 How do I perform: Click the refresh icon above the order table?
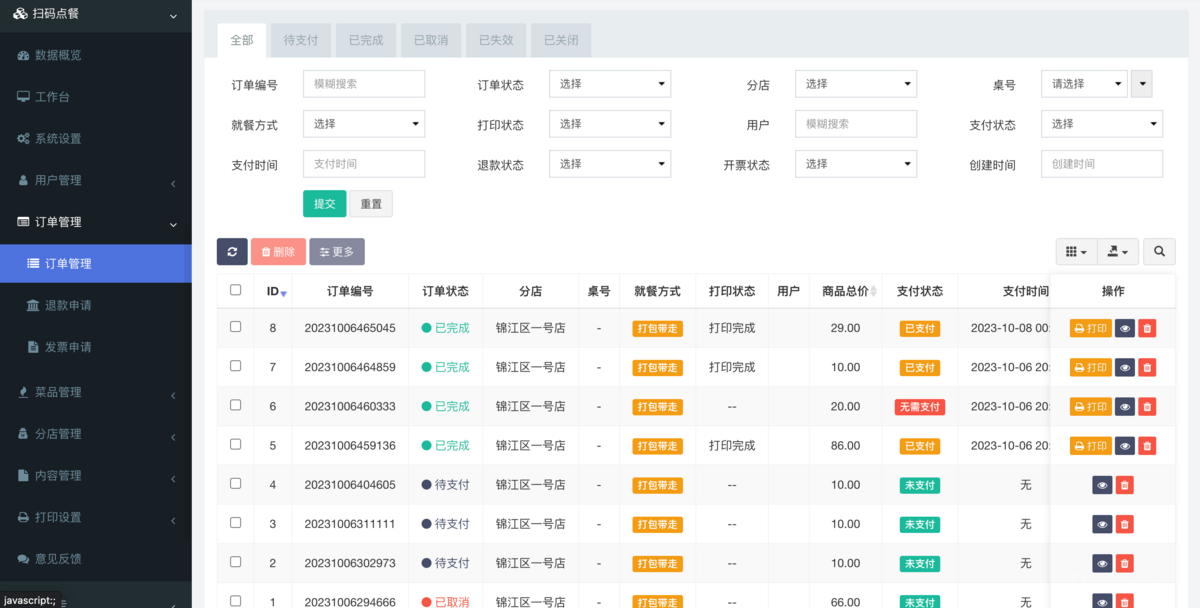pyautogui.click(x=232, y=251)
